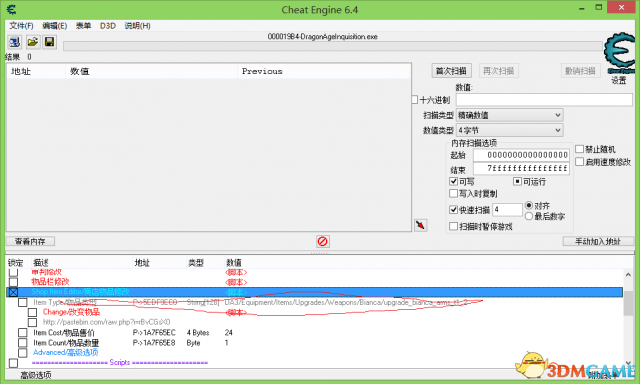640x384 pixels.
Task: Click the red no-entry delete icon
Action: click(322, 241)
